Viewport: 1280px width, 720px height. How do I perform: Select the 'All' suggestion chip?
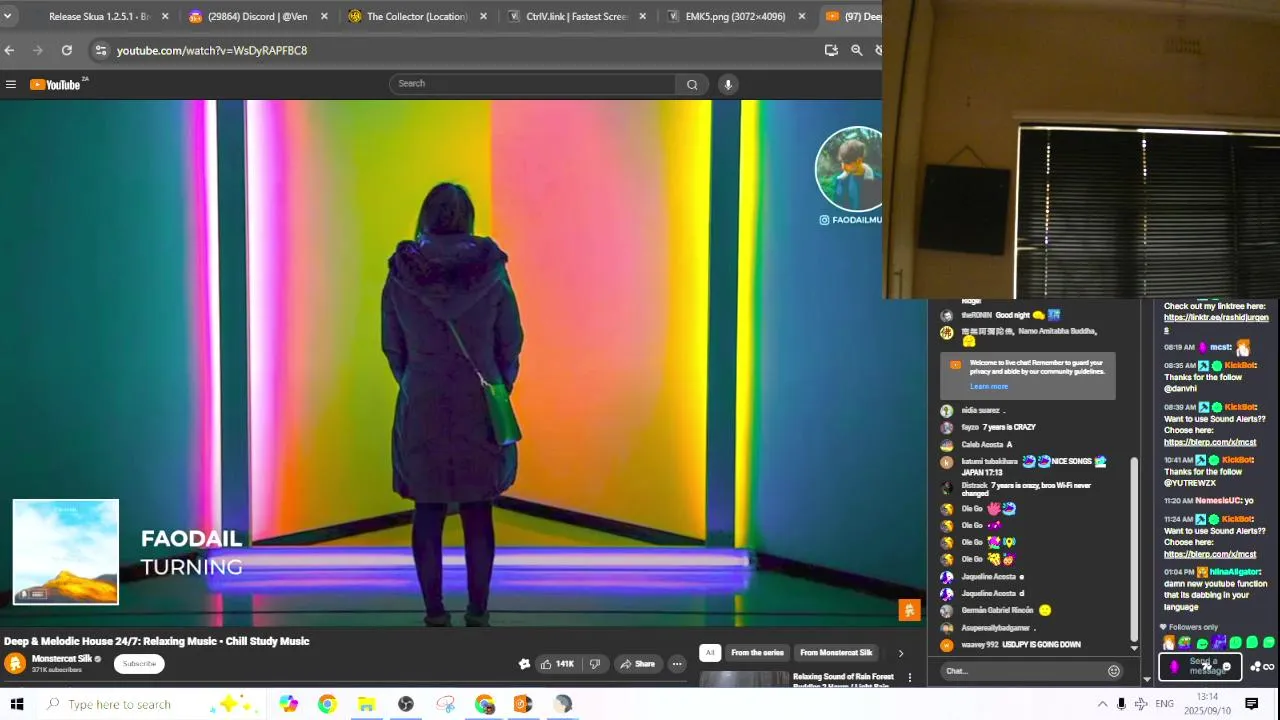tap(709, 653)
